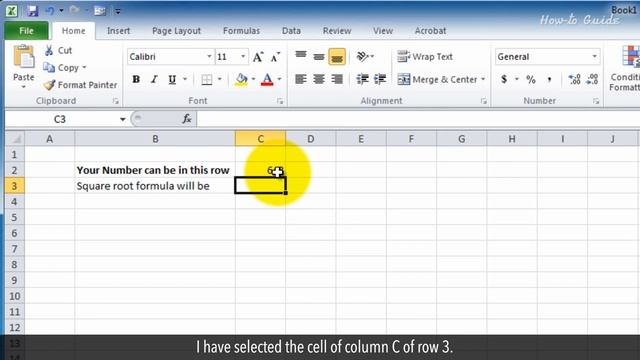
Task: Click the Copy button
Action: pyautogui.click(x=61, y=68)
